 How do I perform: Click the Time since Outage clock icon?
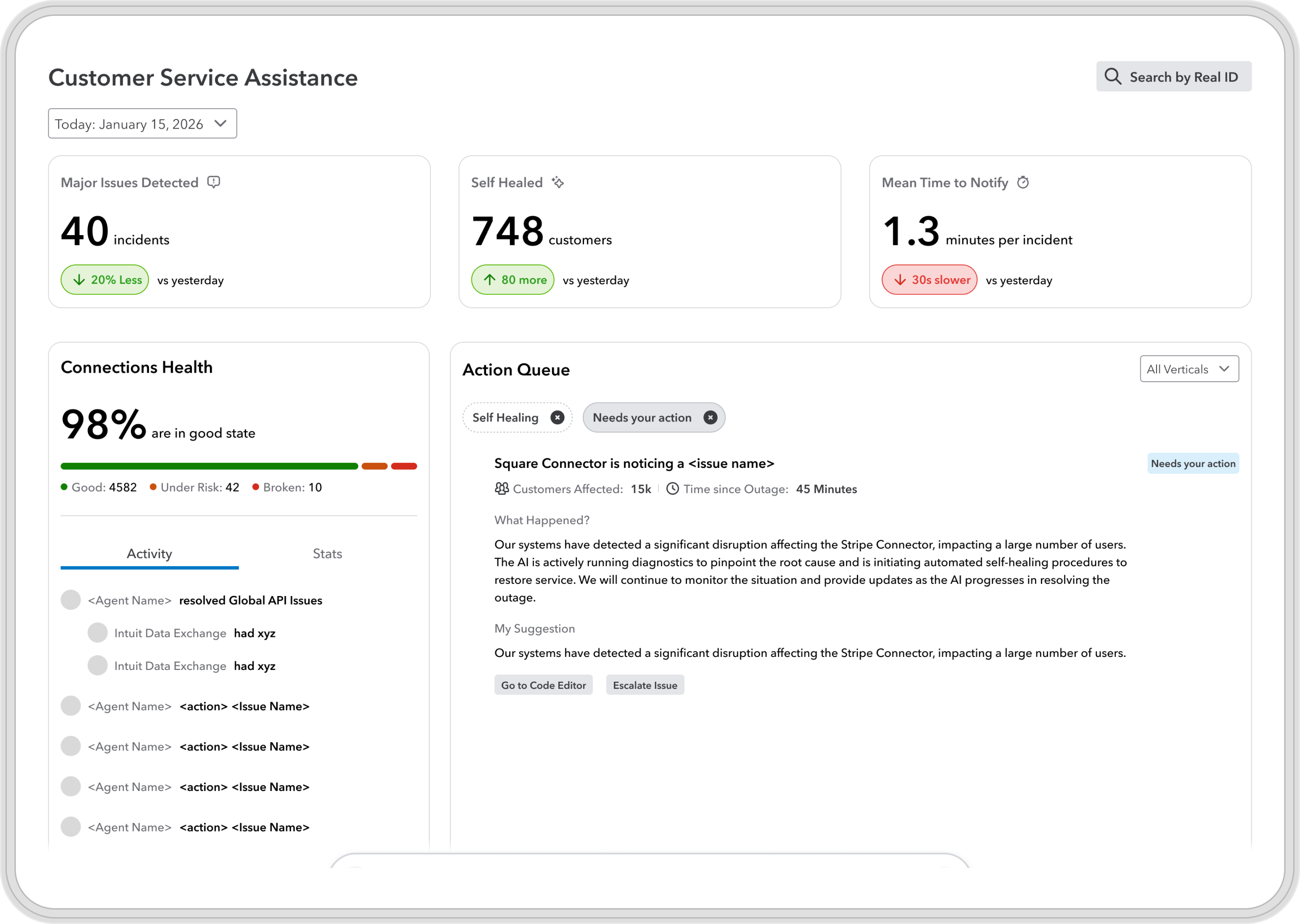(x=672, y=489)
